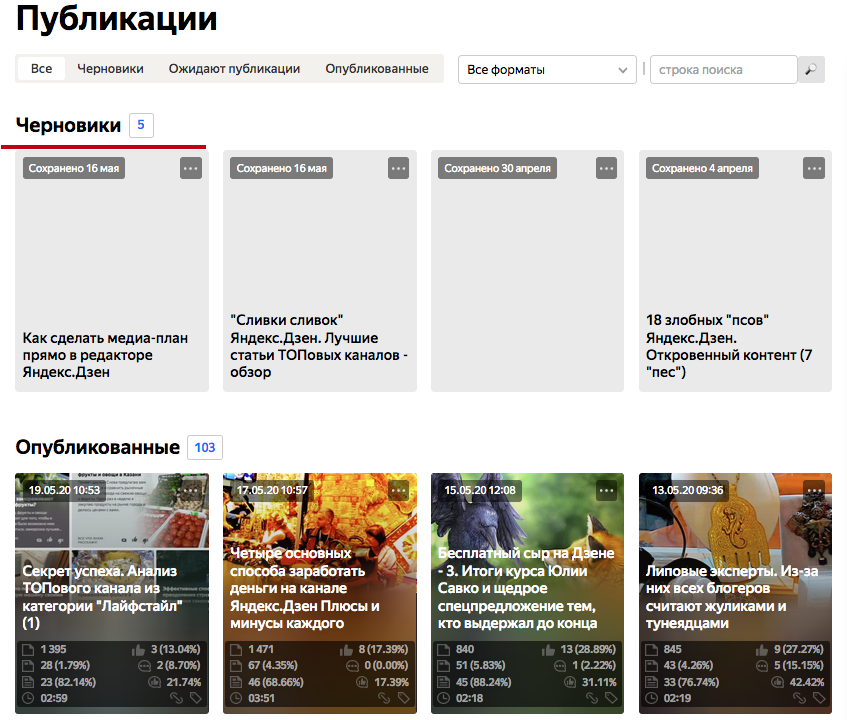
Task: Open the "Все форматы" dropdown
Action: click(x=547, y=70)
